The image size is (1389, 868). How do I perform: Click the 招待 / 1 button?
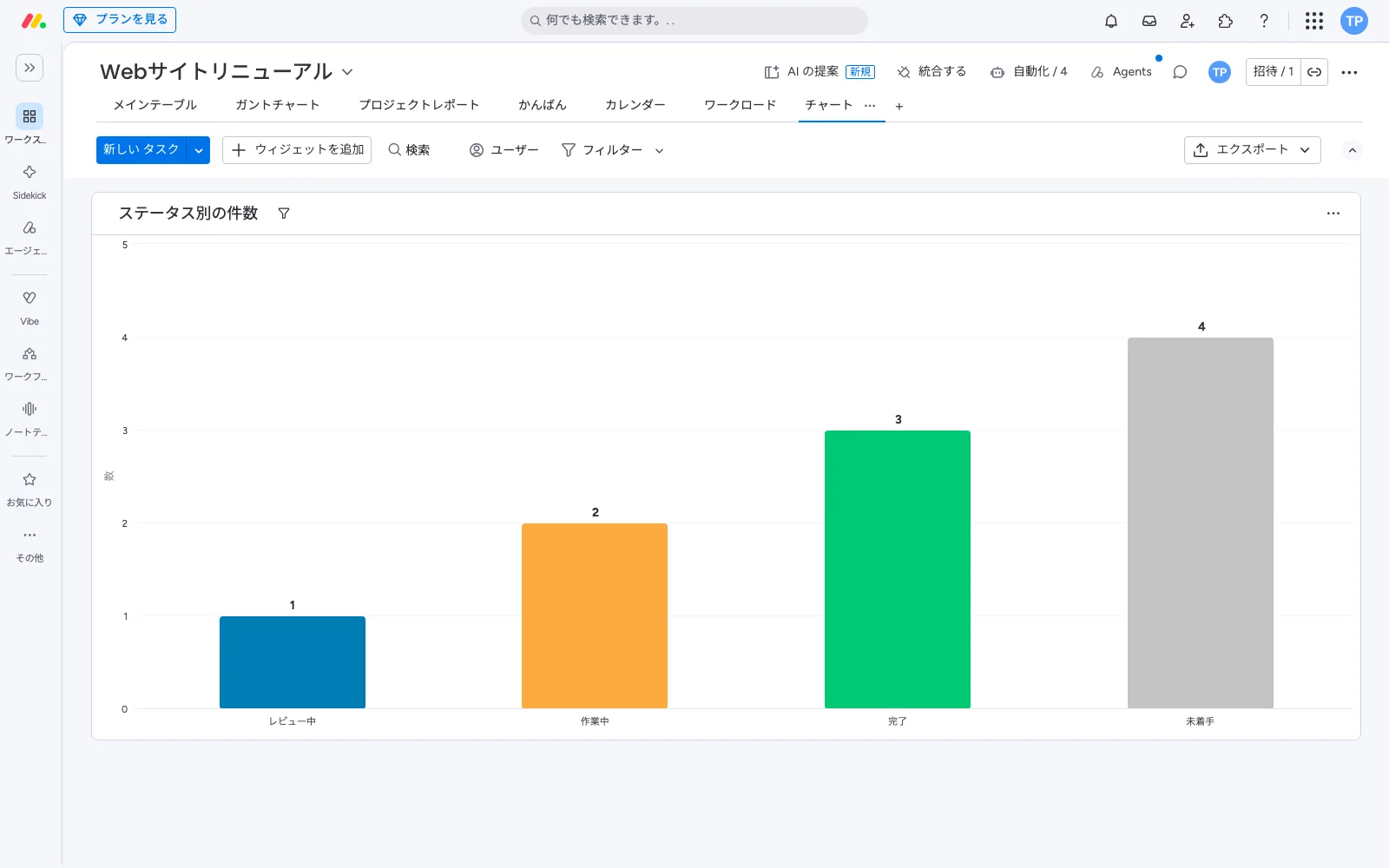coord(1274,72)
